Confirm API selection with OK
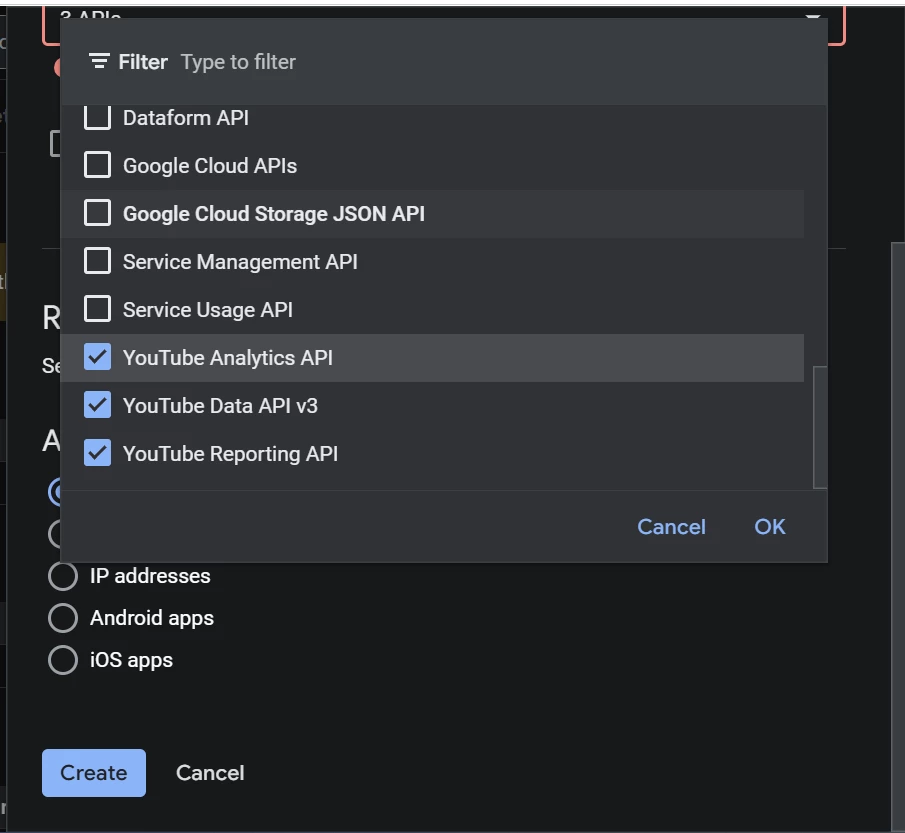Image resolution: width=905 pixels, height=833 pixels. pos(770,526)
